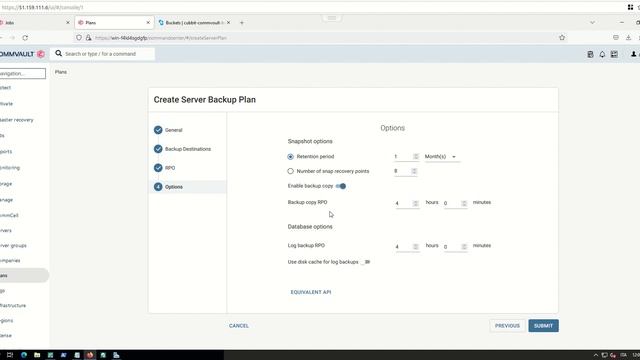Click the snap recovery points stepper
Image resolution: width=640 pixels, height=360 pixels.
click(x=414, y=171)
